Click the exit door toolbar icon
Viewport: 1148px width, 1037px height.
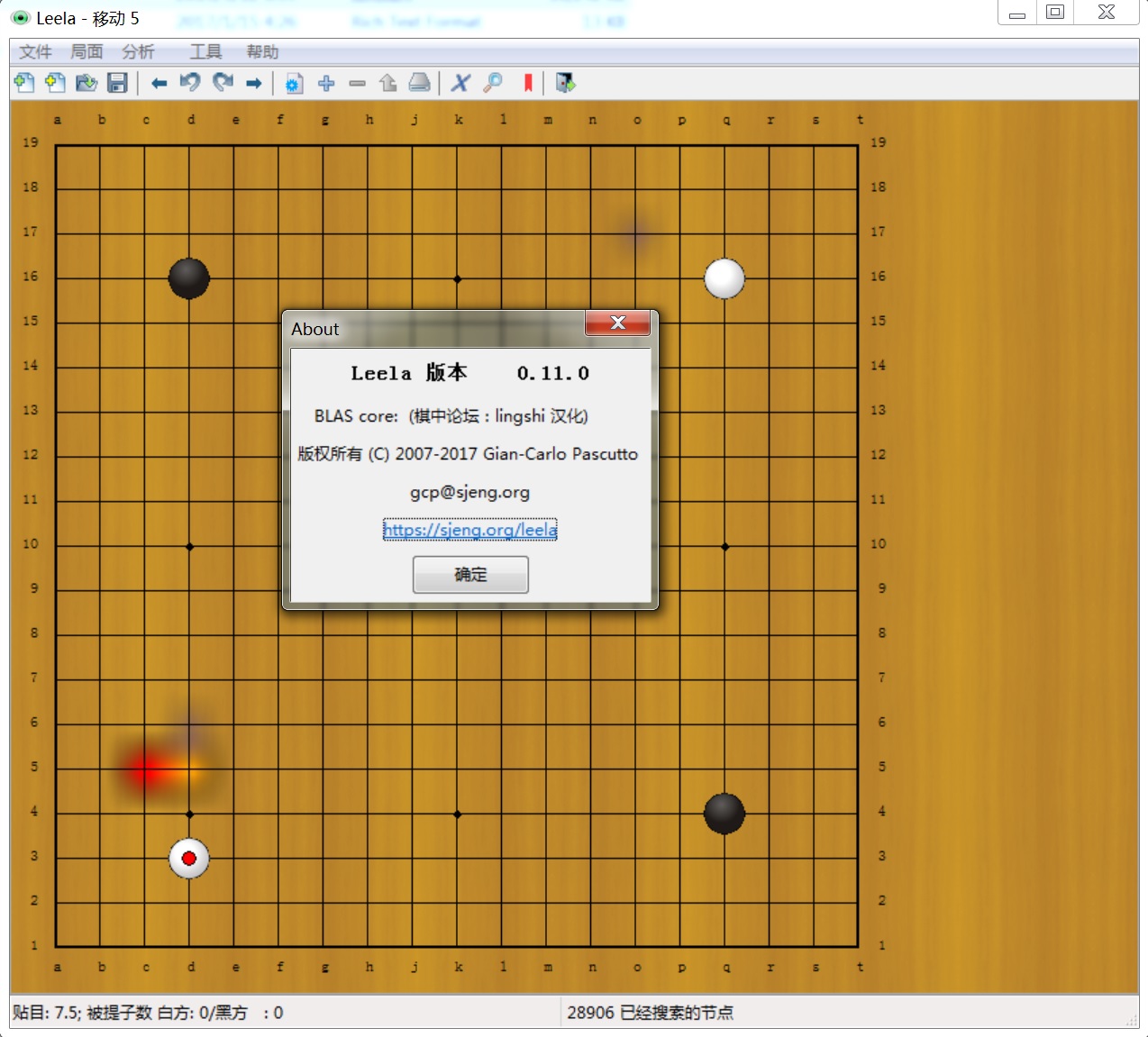(565, 83)
